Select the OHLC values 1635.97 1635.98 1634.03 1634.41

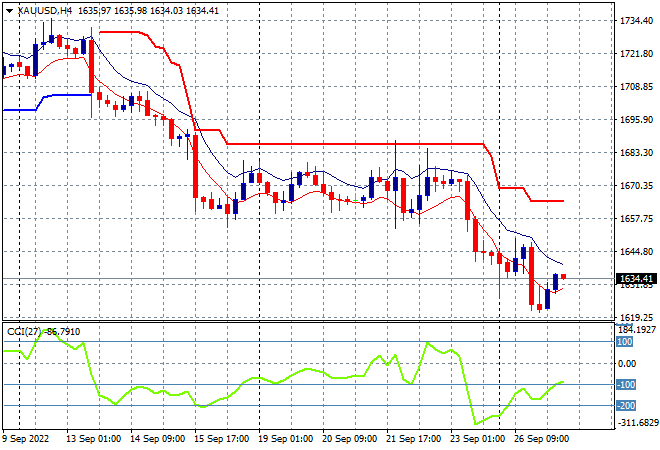[x=148, y=11]
